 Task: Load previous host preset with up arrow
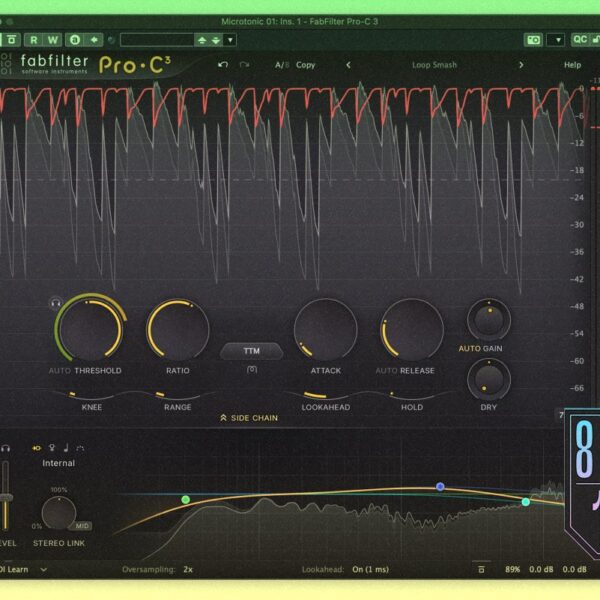point(202,40)
